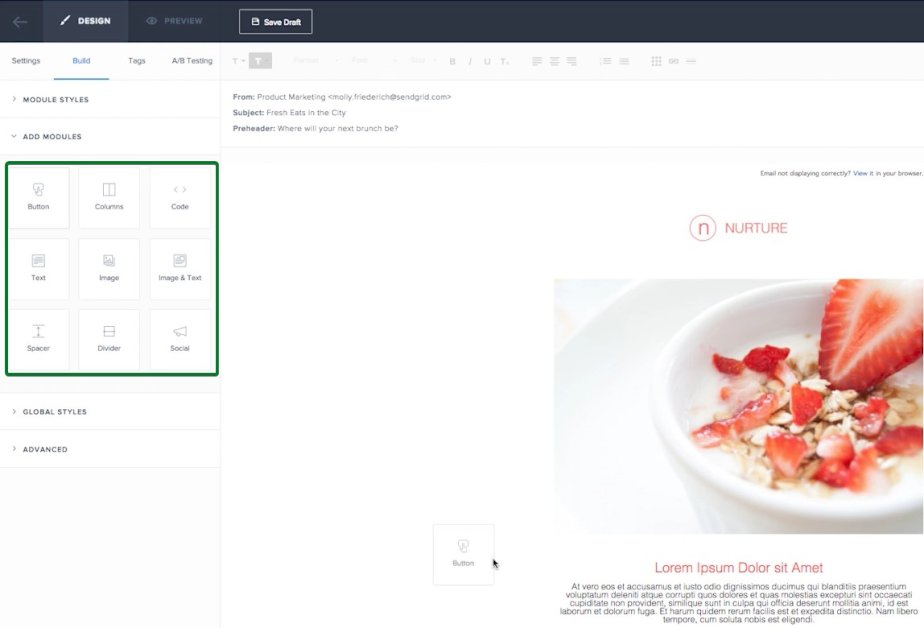Add the Image & Text module

(180, 269)
